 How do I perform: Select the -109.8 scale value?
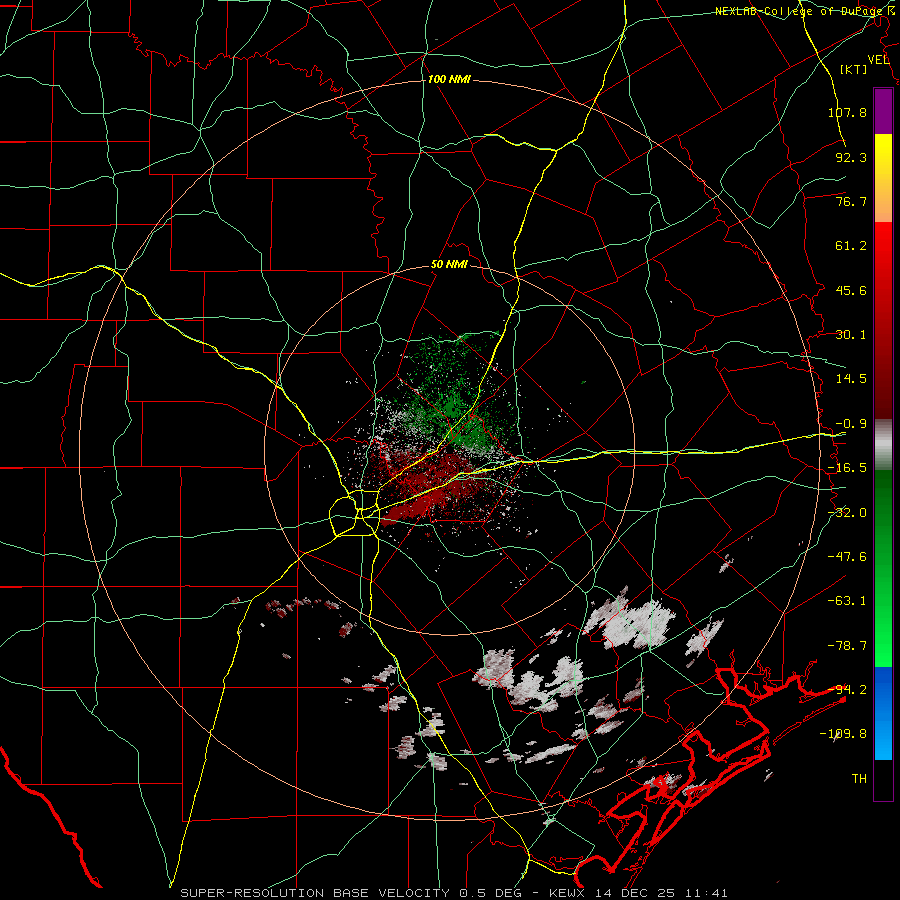coord(844,734)
